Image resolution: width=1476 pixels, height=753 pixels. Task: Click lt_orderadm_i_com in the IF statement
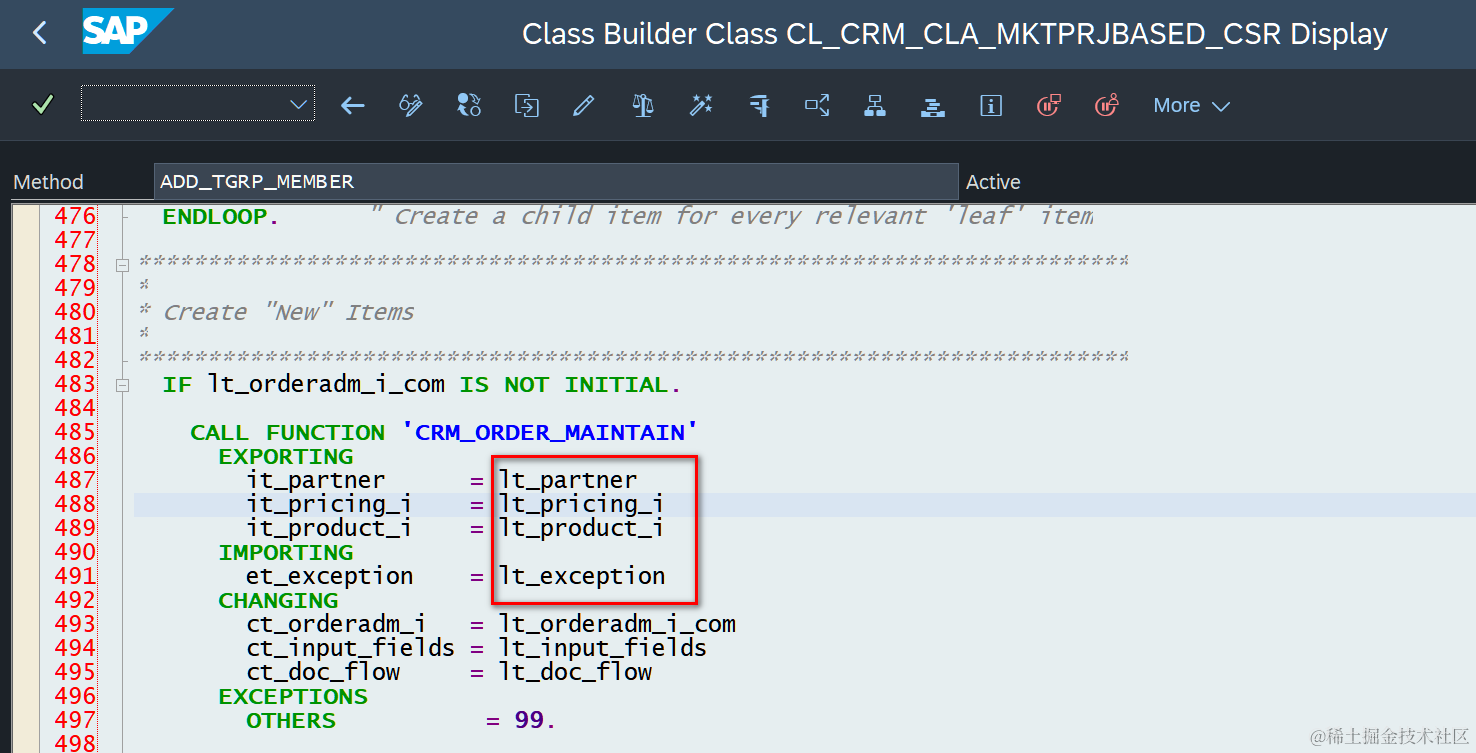pyautogui.click(x=326, y=385)
